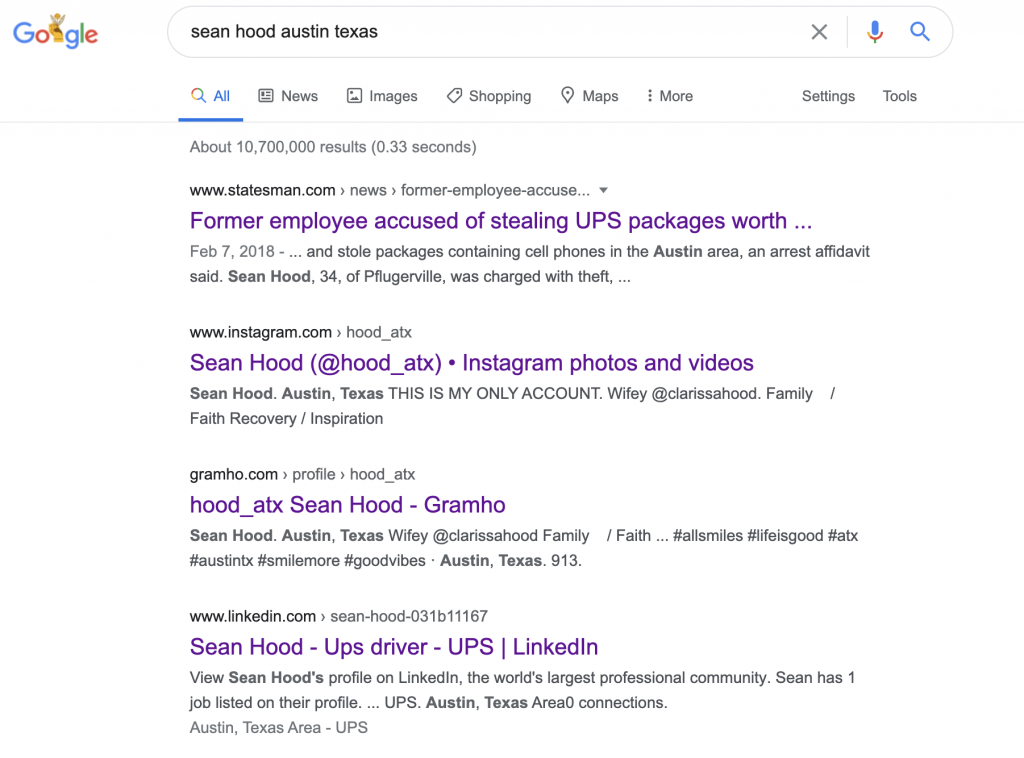Open search Tools
This screenshot has width=1024, height=758.
[x=899, y=96]
